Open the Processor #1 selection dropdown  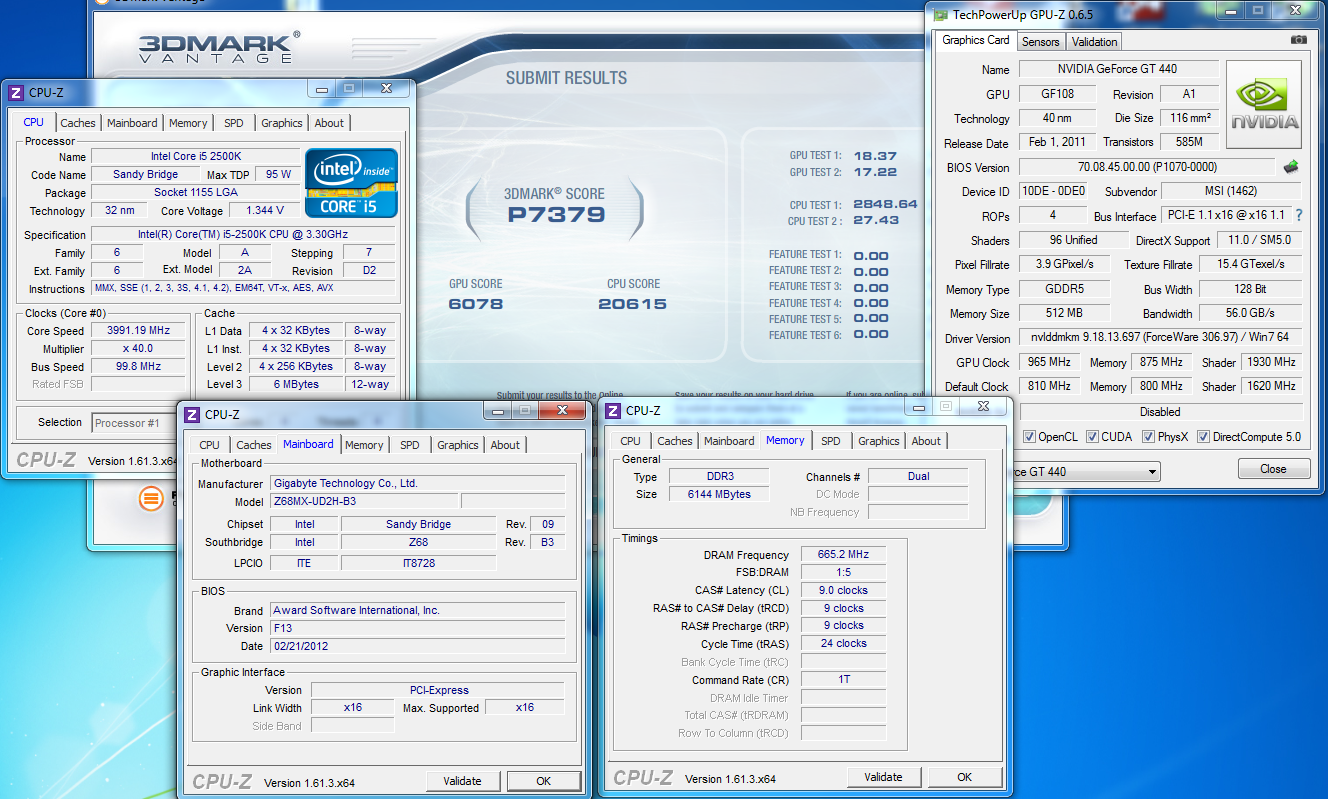(135, 423)
